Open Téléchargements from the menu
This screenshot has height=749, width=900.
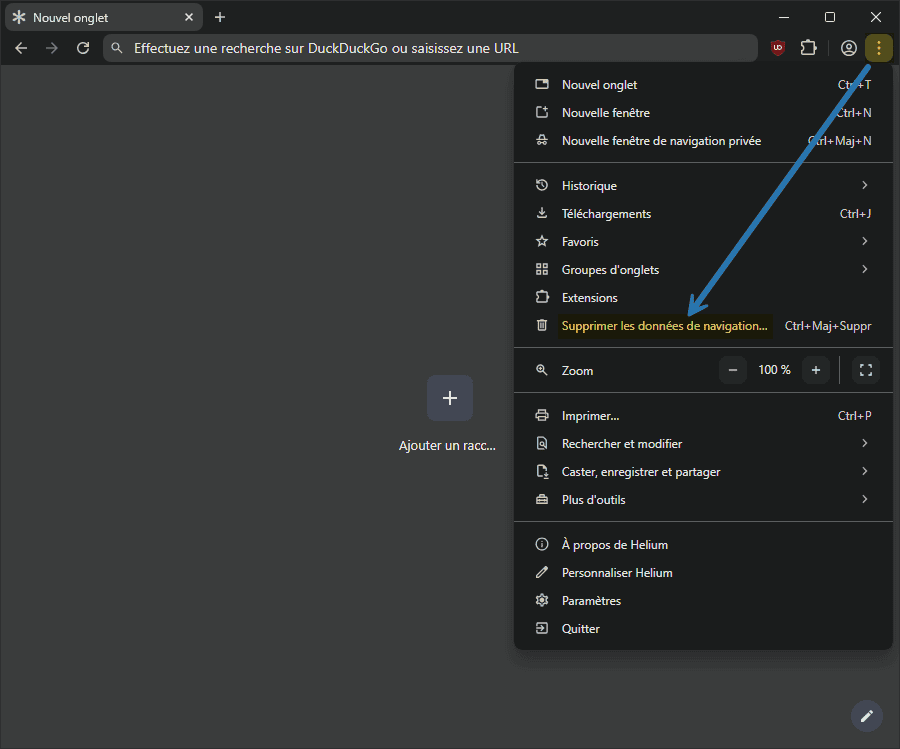pos(703,214)
